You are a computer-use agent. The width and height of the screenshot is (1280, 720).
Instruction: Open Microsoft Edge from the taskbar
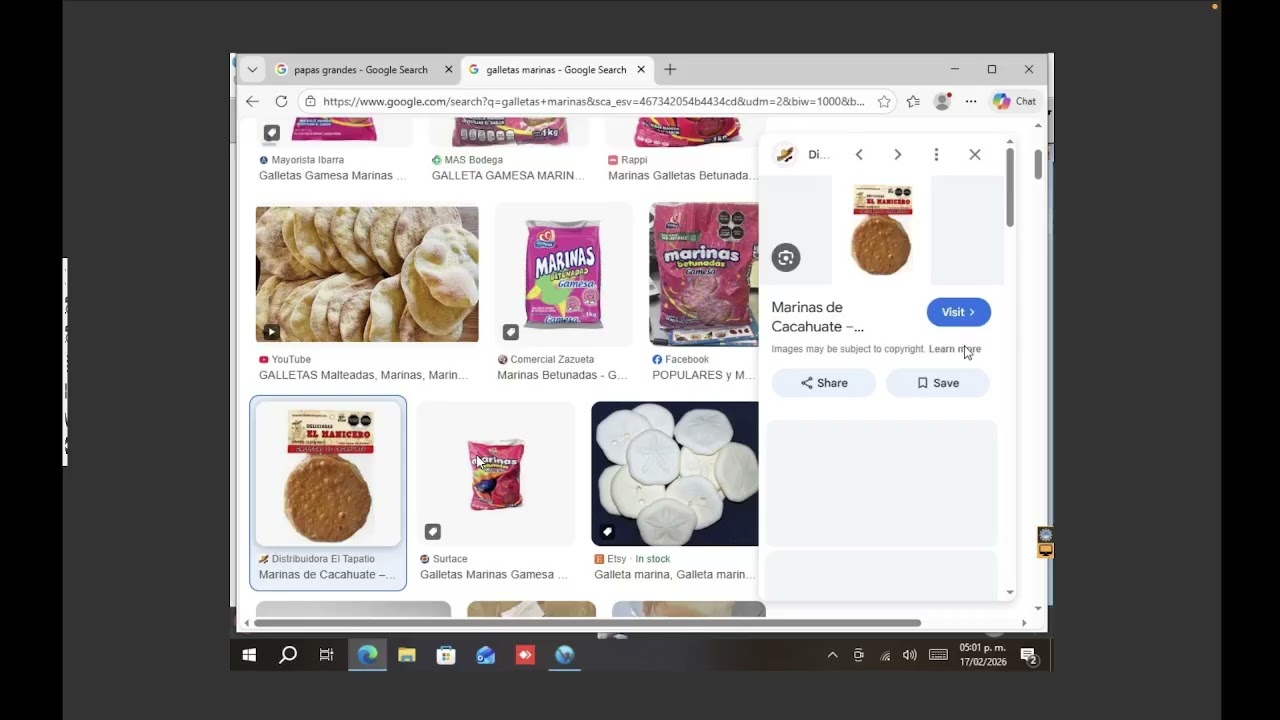point(367,655)
